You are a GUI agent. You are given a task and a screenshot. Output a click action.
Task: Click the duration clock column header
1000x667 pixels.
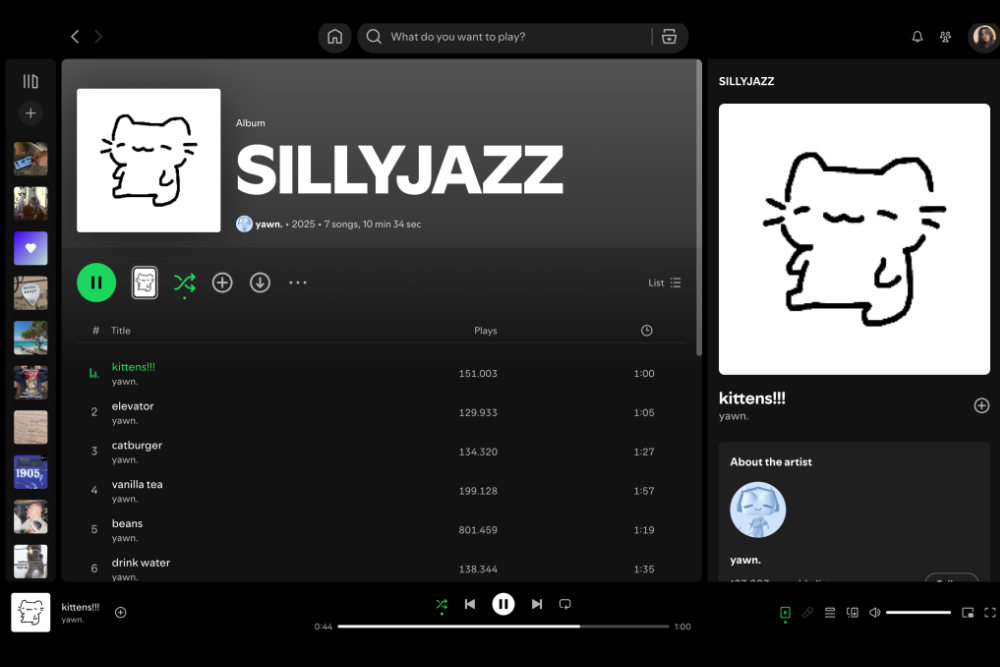pos(647,330)
